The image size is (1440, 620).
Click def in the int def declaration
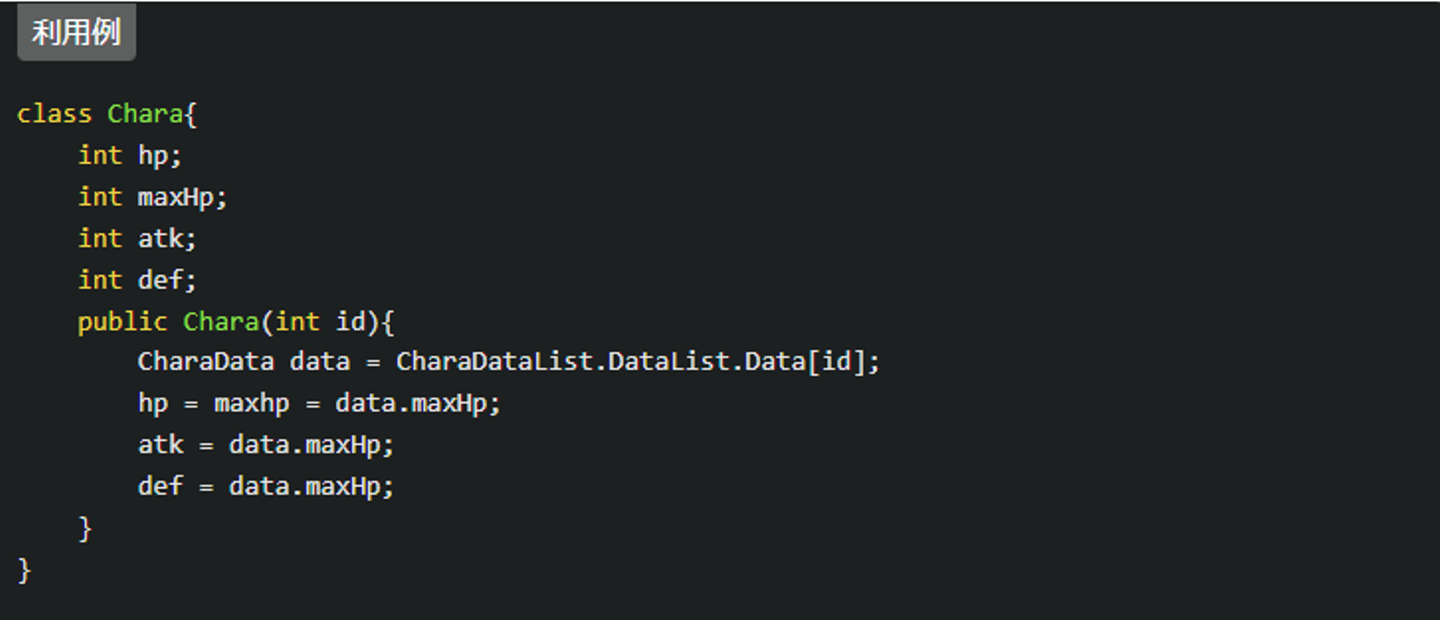(160, 280)
